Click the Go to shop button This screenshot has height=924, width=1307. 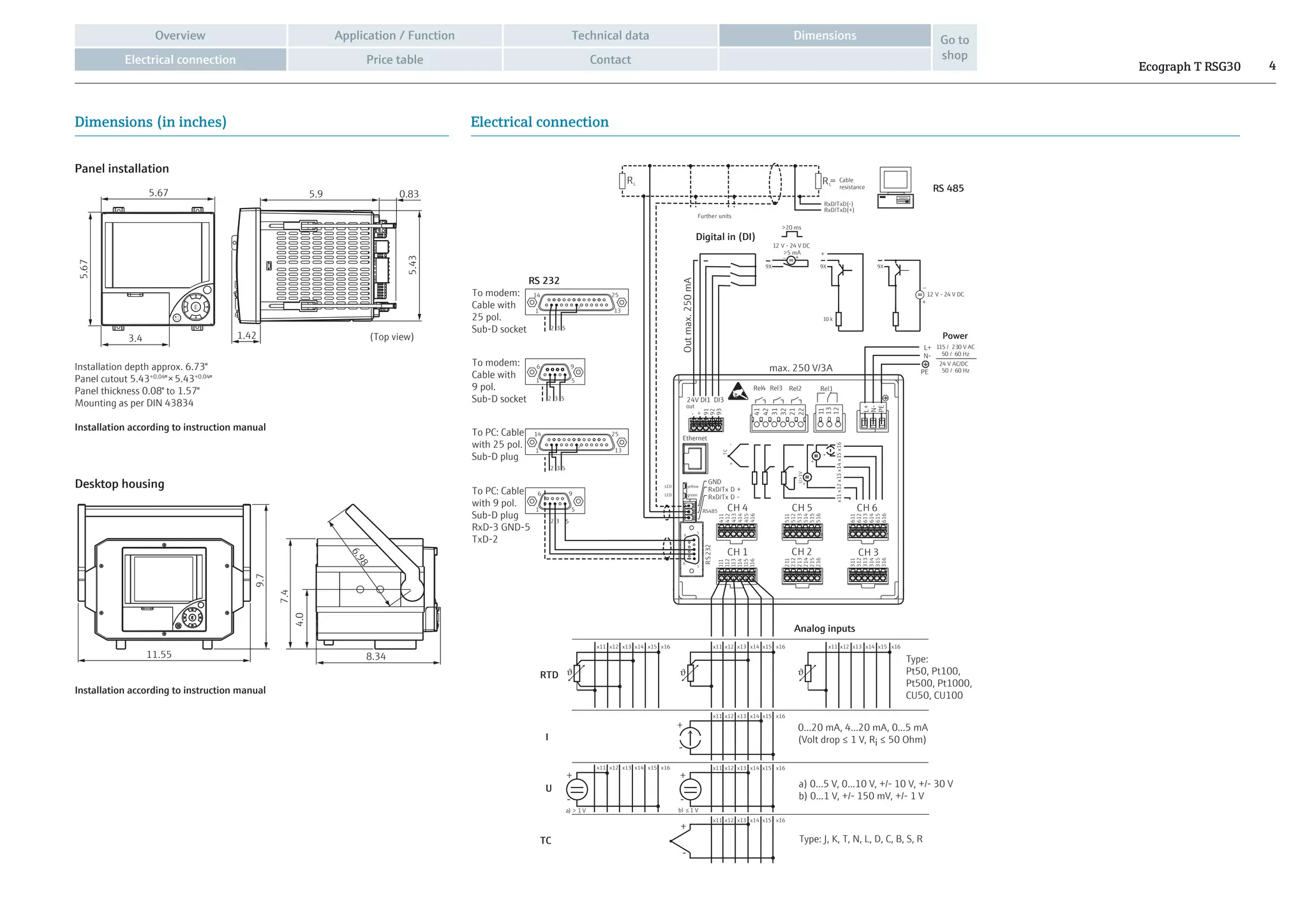click(x=954, y=47)
